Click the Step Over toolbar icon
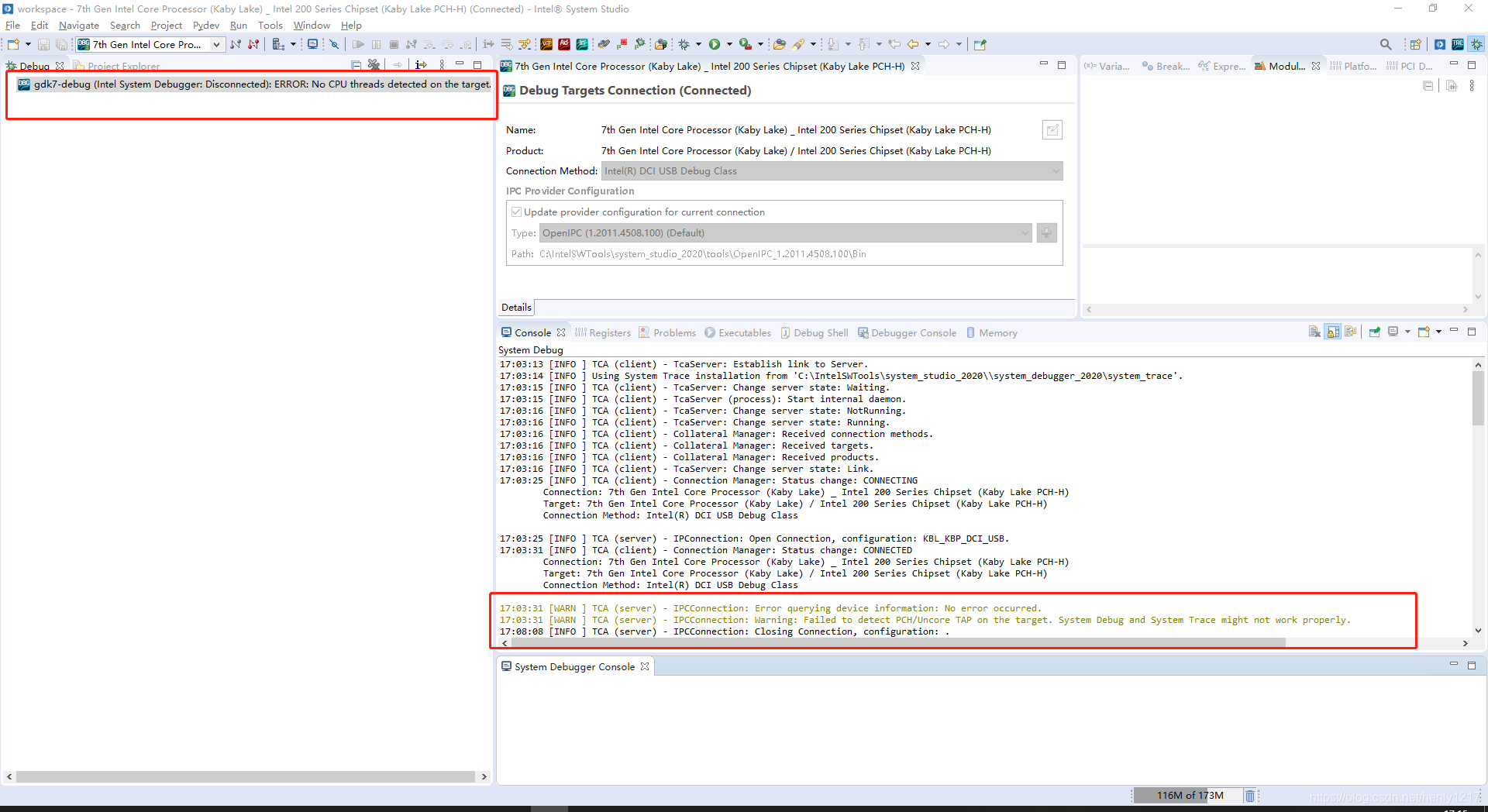1488x812 pixels. pyautogui.click(x=447, y=44)
